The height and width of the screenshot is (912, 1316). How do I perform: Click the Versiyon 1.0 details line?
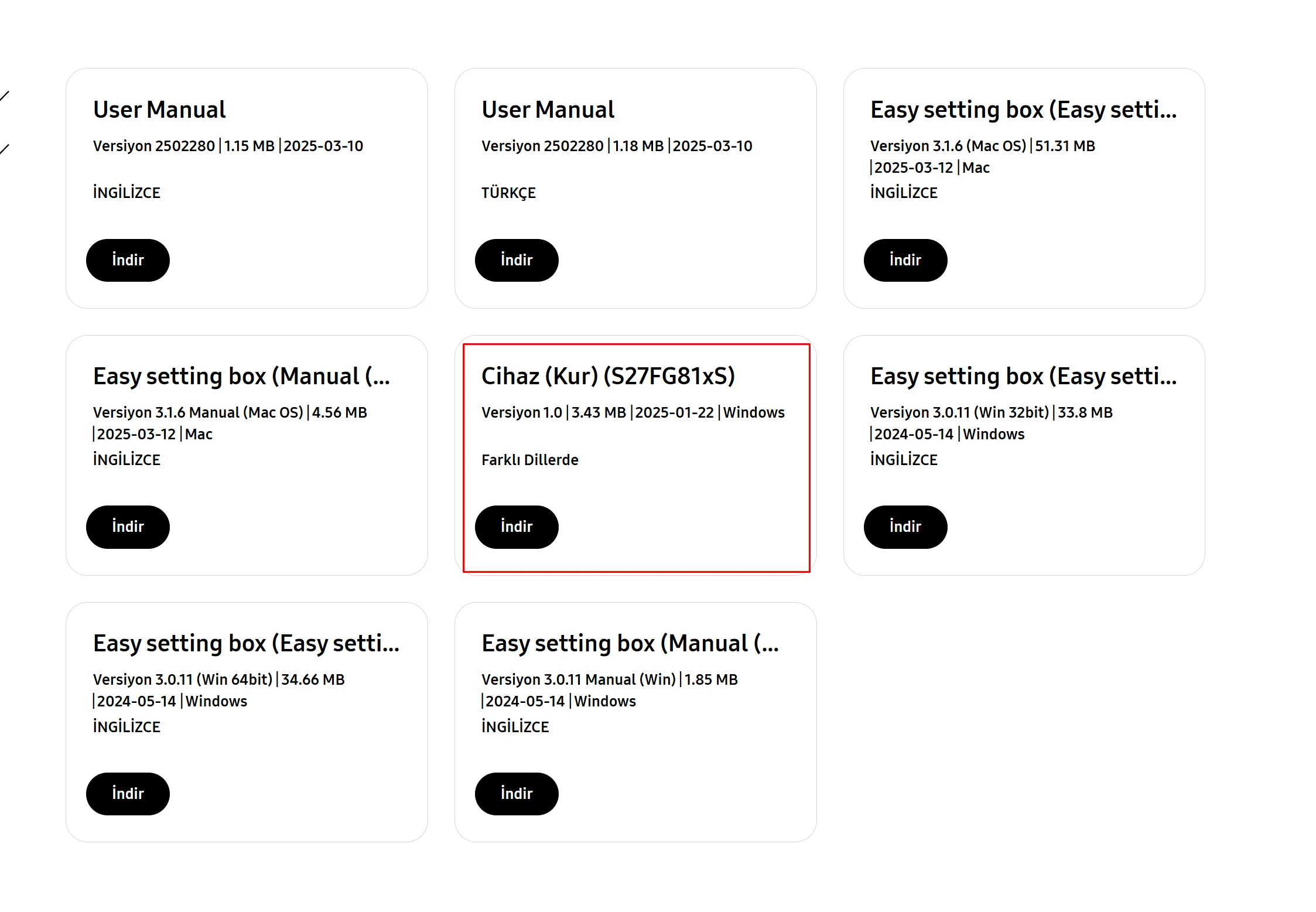[633, 412]
